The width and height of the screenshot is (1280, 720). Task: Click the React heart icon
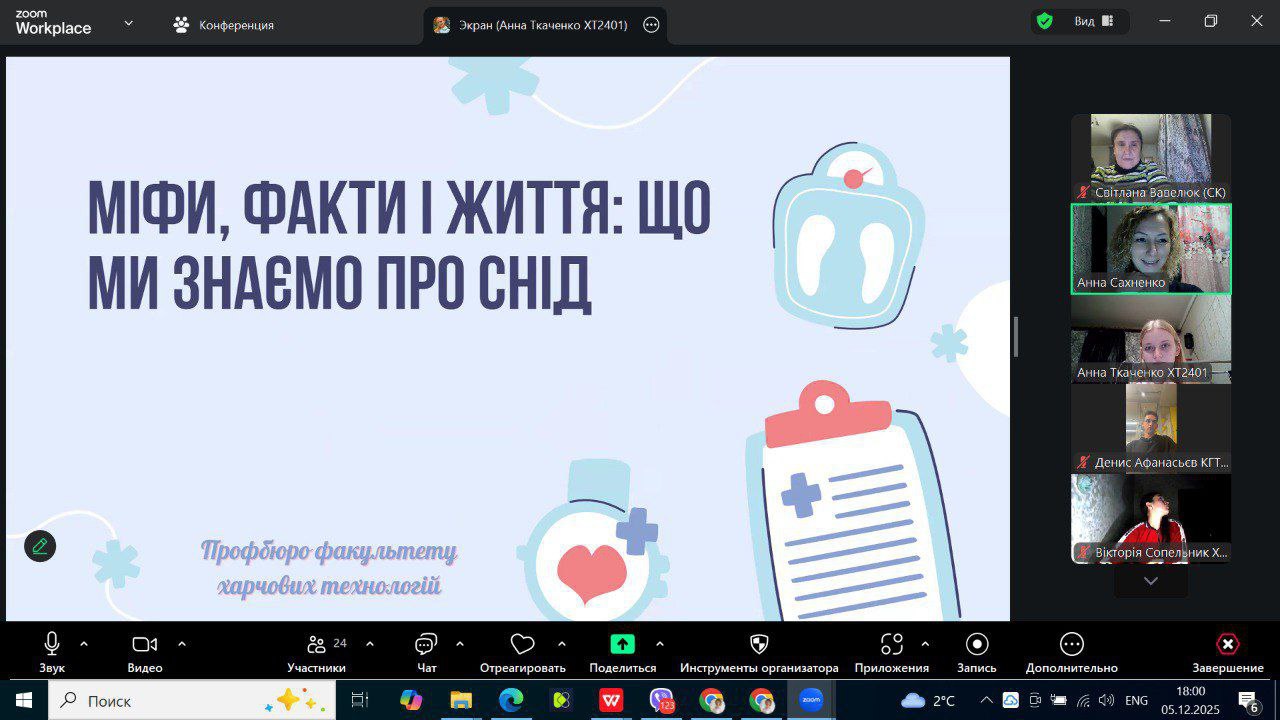pos(522,644)
